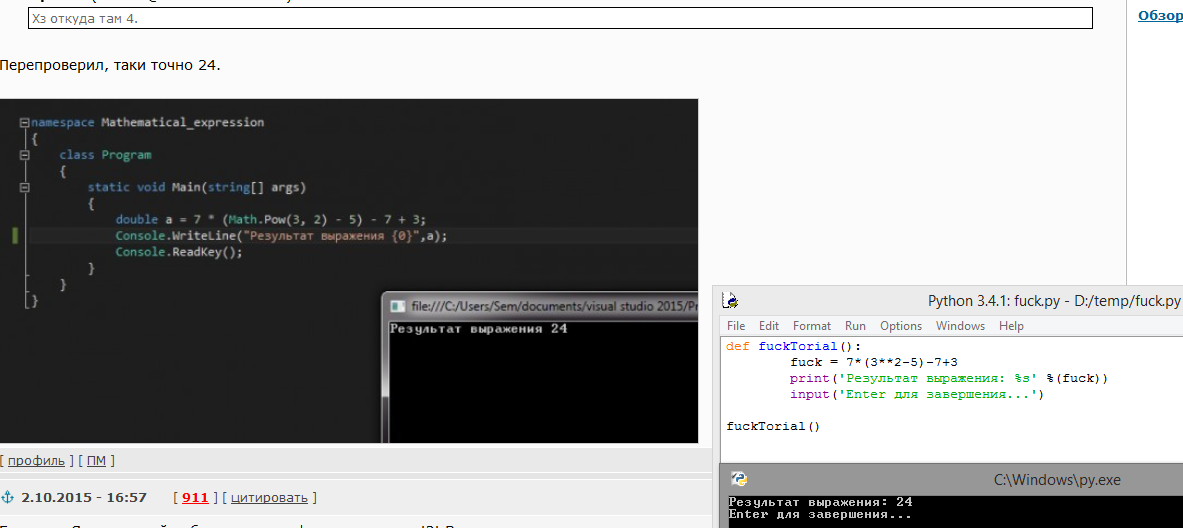Click the text 'Перепроверил, таки точно 24.'
The width and height of the screenshot is (1183, 528).
pyautogui.click(x=110, y=65)
